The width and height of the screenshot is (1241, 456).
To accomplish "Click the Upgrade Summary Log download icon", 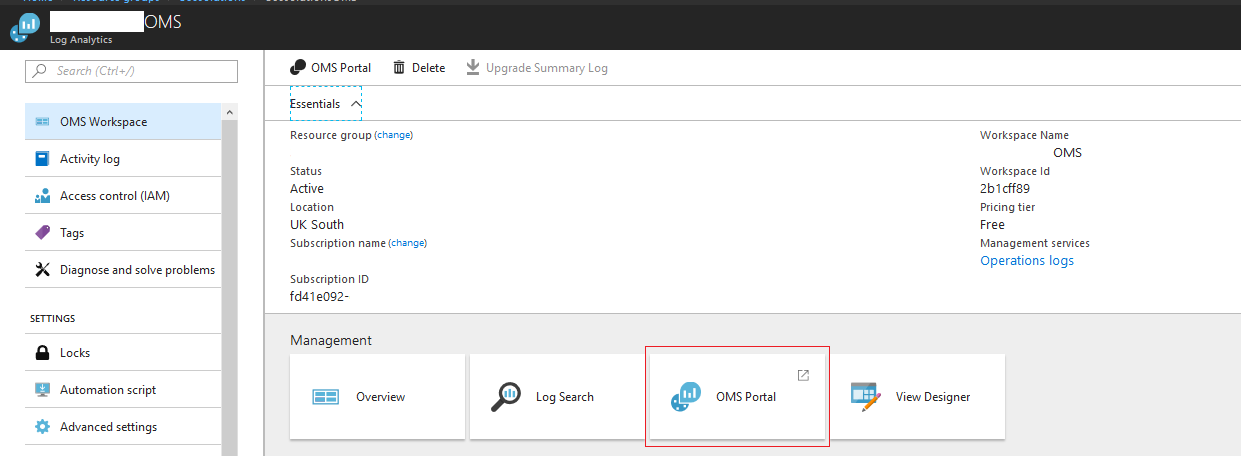I will [x=472, y=67].
